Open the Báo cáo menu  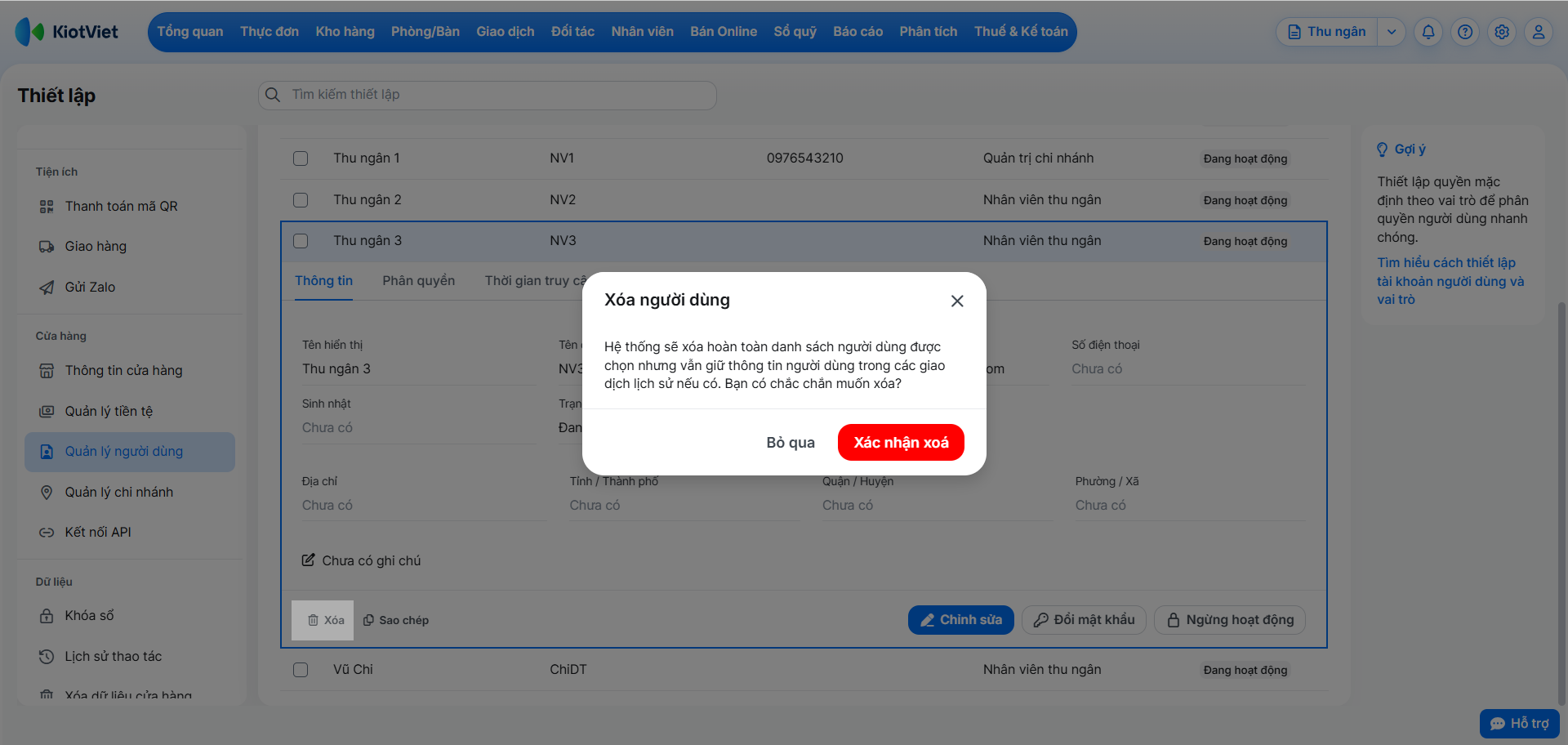click(857, 32)
